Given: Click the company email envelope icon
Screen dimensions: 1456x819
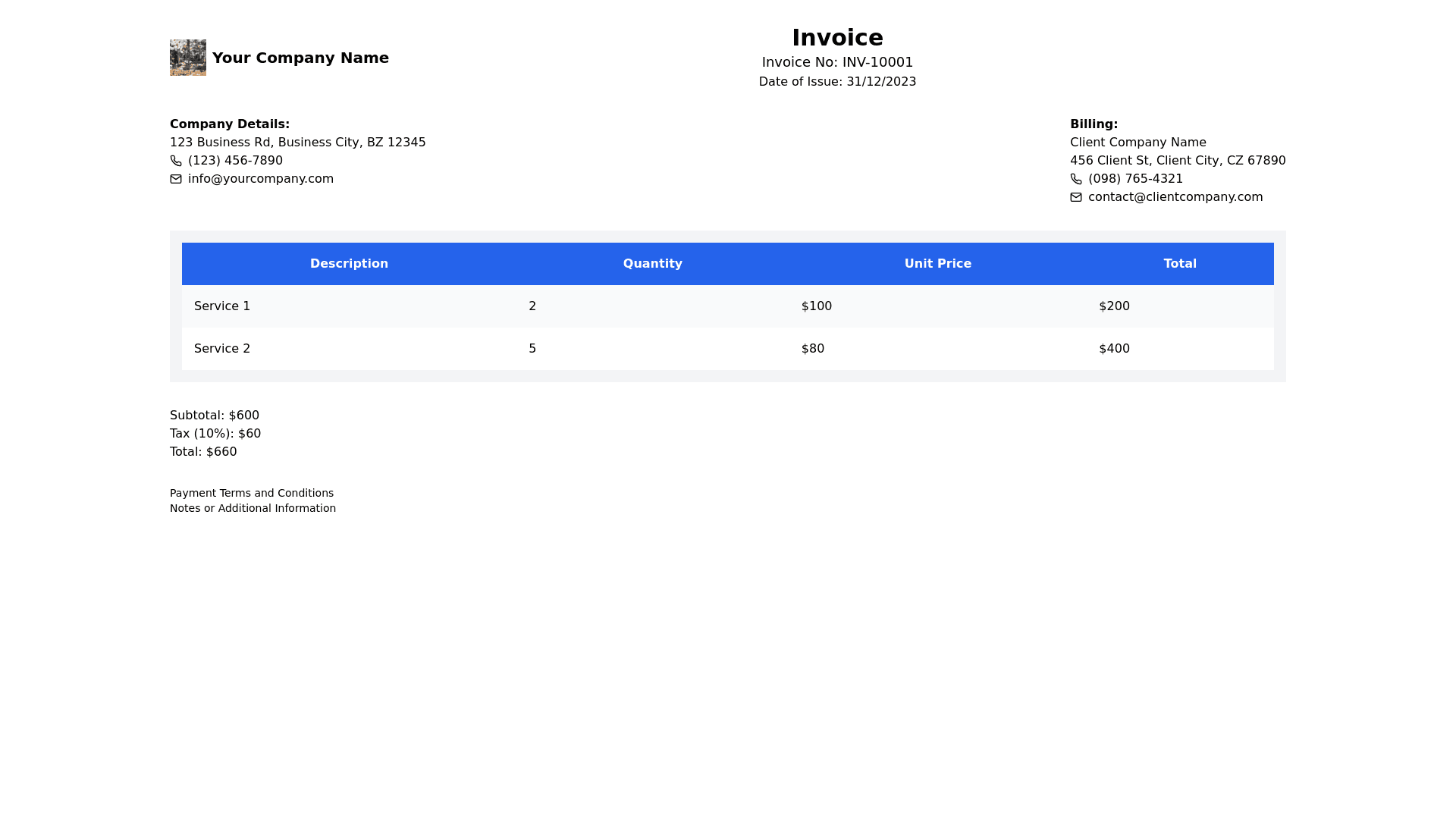Looking at the screenshot, I should tap(176, 179).
